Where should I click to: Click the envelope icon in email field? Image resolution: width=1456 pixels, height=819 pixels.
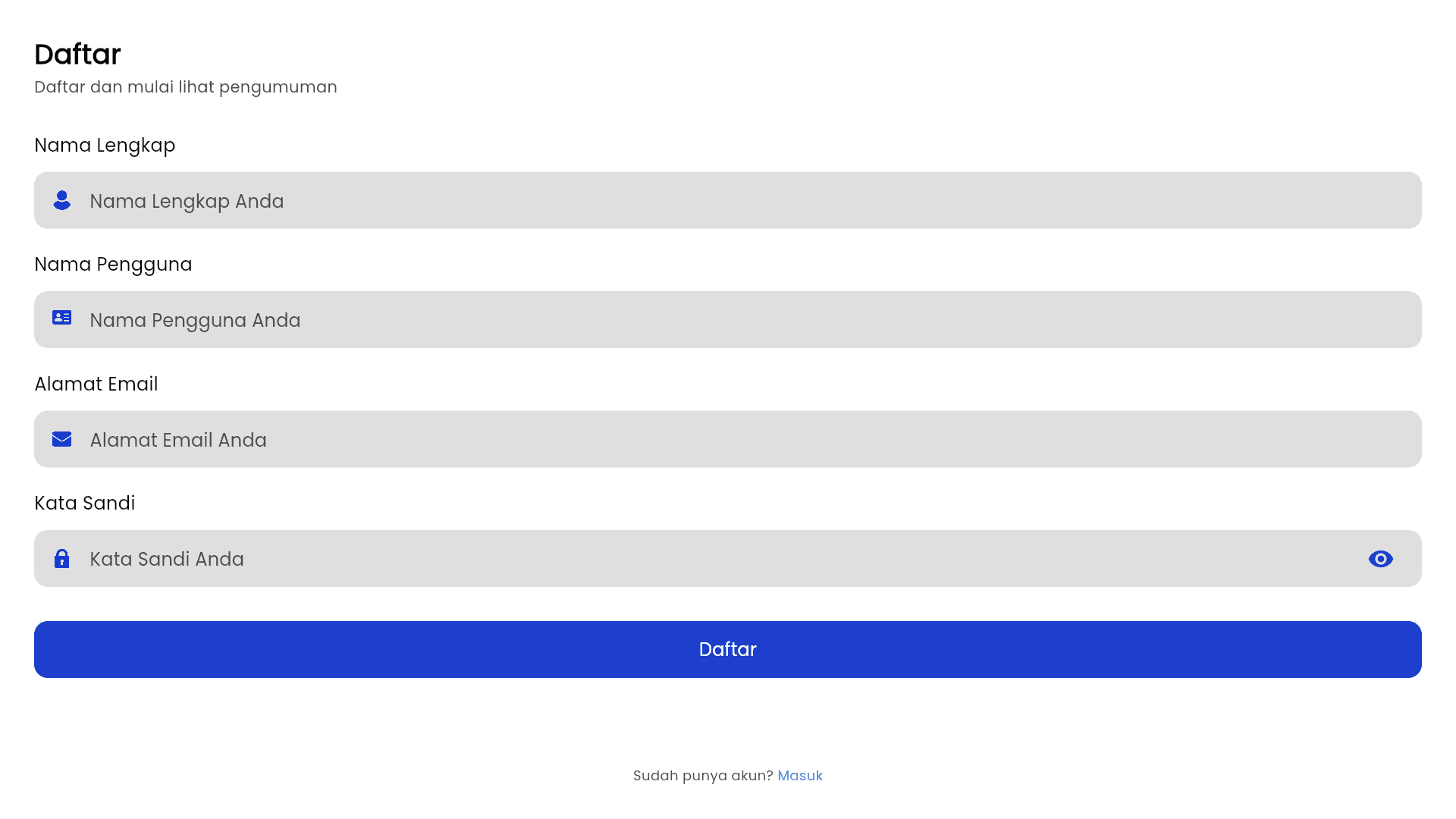[x=62, y=439]
